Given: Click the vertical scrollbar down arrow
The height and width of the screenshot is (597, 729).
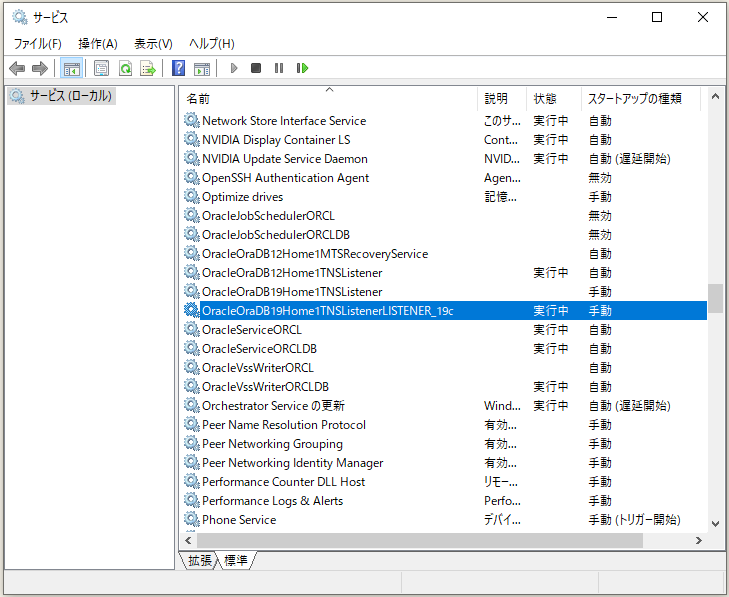Looking at the screenshot, I should (x=715, y=524).
